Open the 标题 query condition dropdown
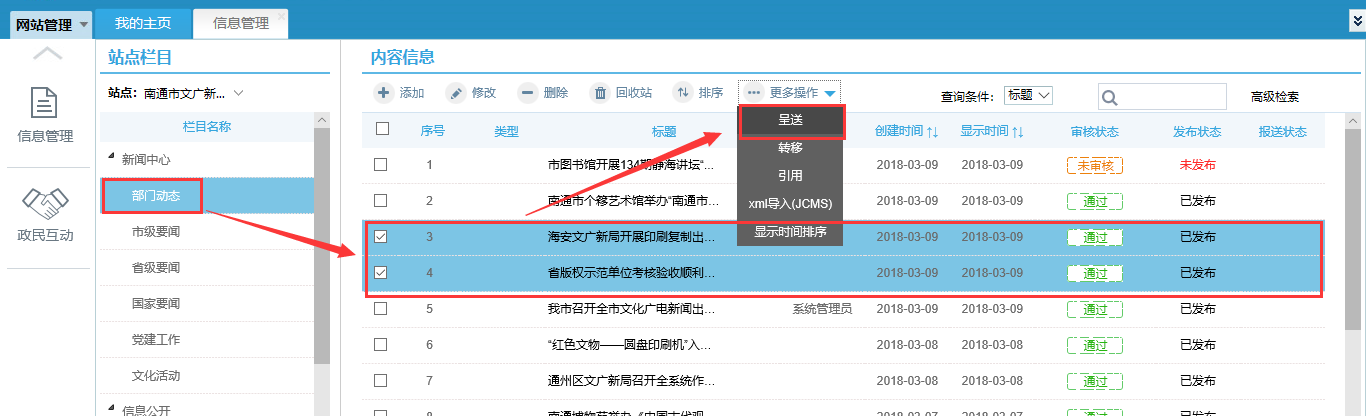The image size is (1366, 416). 1029,95
